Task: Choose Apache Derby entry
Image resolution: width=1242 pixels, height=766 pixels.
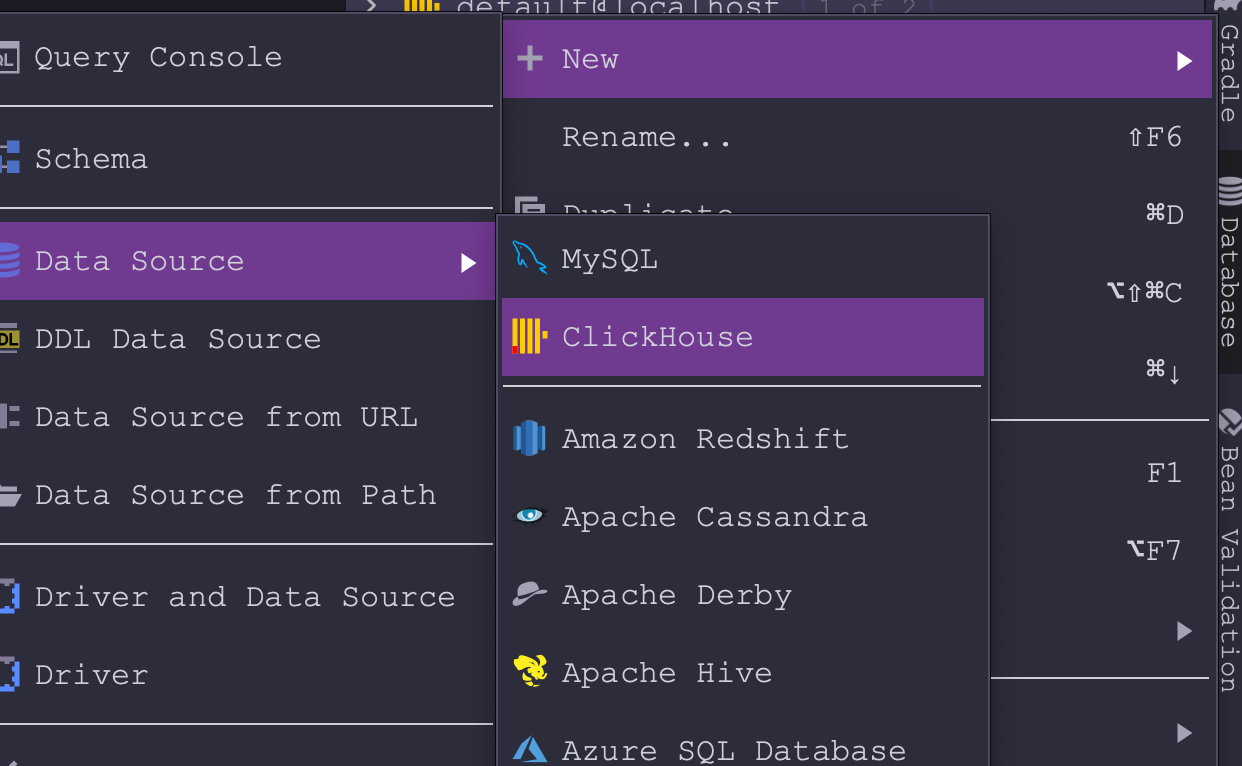Action: tap(742, 594)
